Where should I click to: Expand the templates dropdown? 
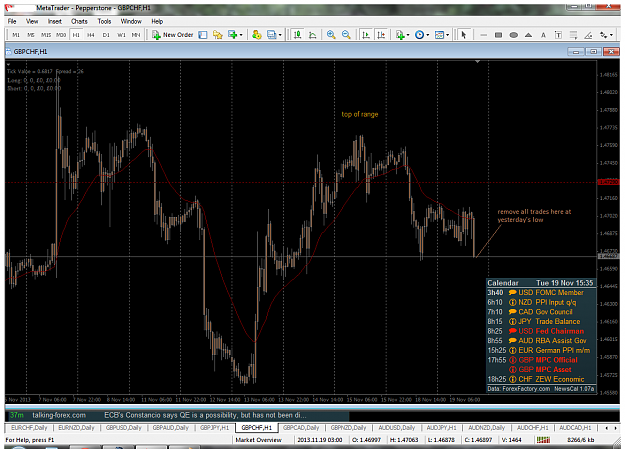[x=448, y=35]
